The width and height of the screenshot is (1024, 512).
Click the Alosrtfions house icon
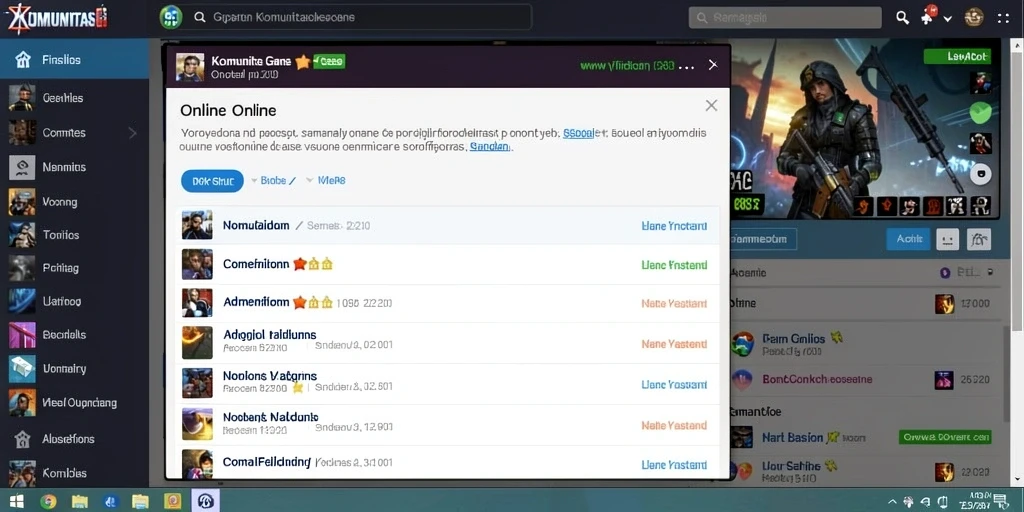[22, 439]
